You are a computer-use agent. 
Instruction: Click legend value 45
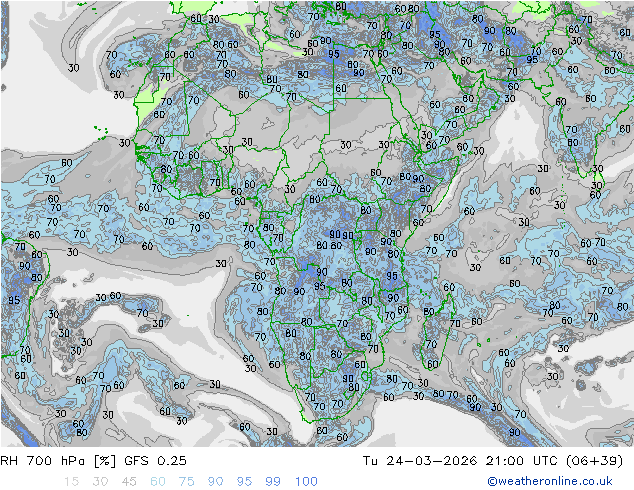(x=129, y=481)
